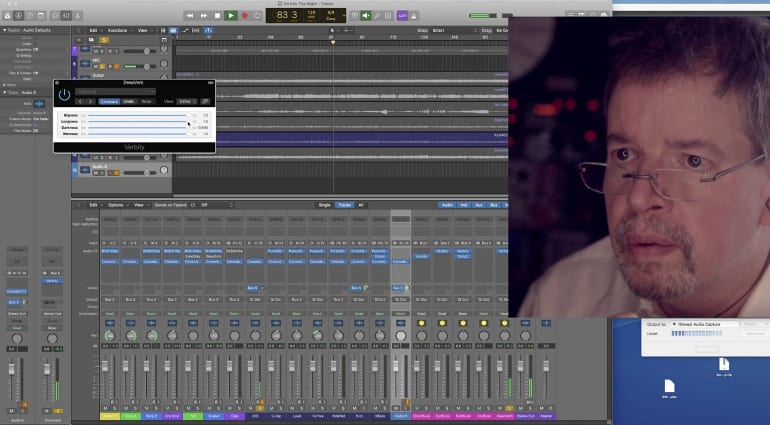This screenshot has width=770, height=425.
Task: Adjust the Darkness slider
Action: (x=138, y=128)
